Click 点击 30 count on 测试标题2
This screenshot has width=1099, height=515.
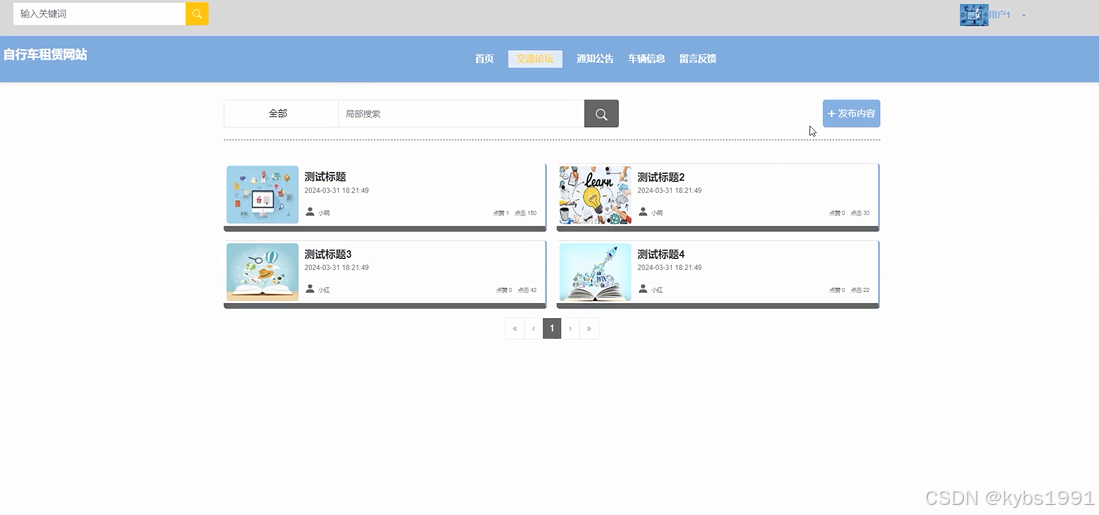(x=860, y=213)
